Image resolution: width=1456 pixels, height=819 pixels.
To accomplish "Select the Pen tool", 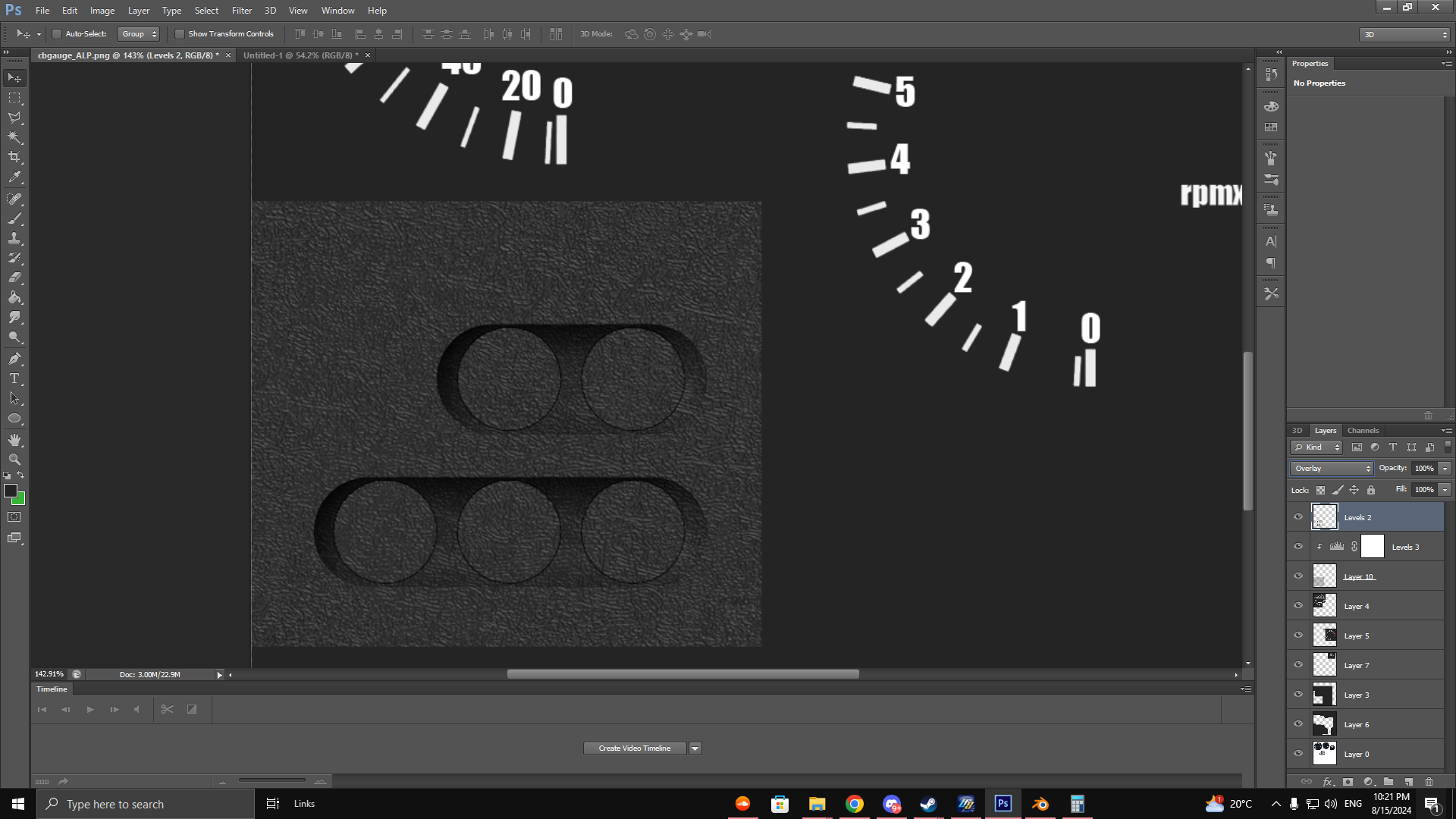I will pyautogui.click(x=14, y=358).
